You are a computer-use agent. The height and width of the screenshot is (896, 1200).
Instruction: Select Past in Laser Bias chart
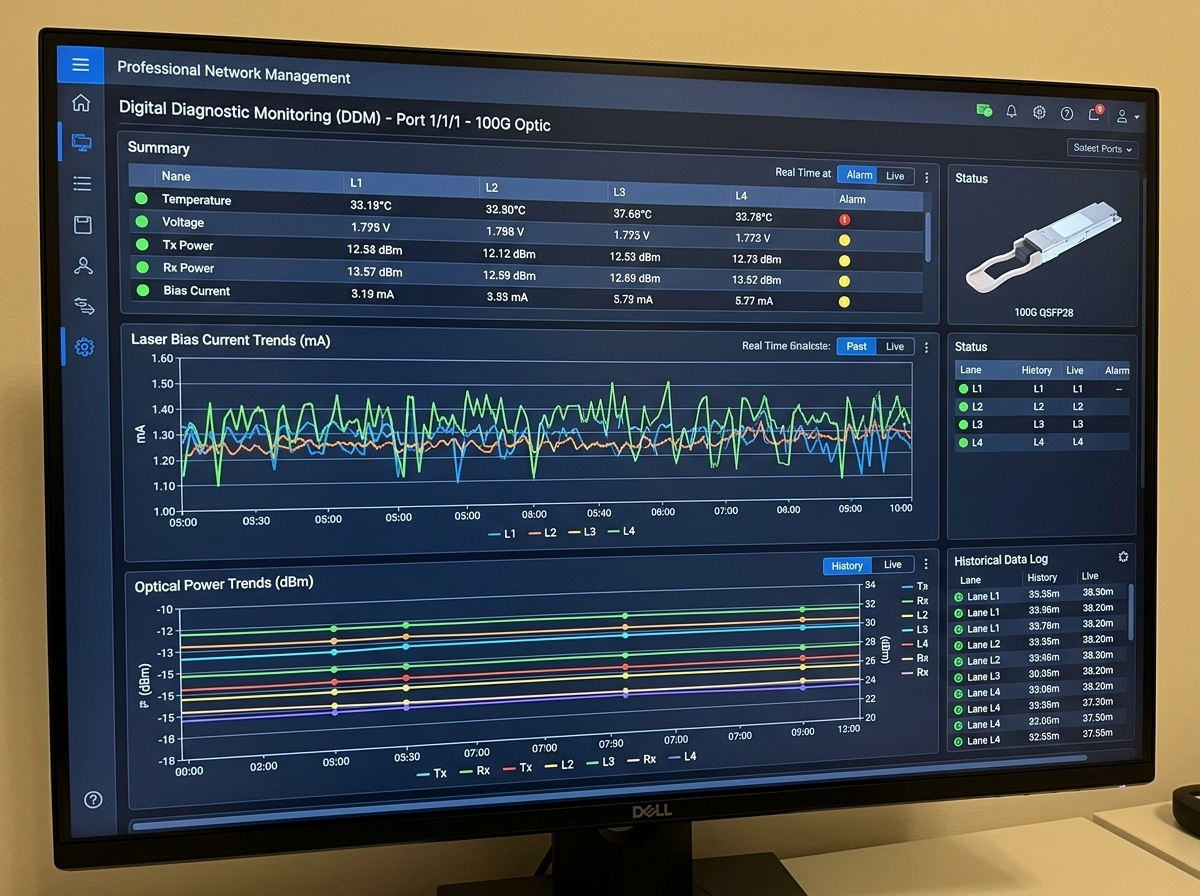(x=857, y=346)
